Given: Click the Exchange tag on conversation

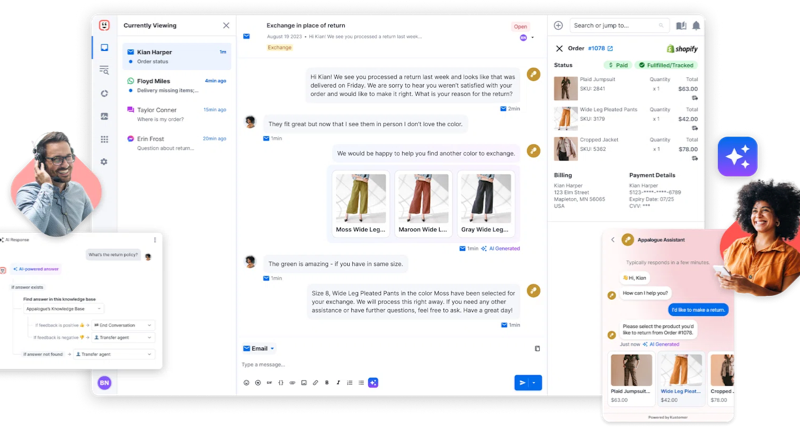Looking at the screenshot, I should (280, 47).
